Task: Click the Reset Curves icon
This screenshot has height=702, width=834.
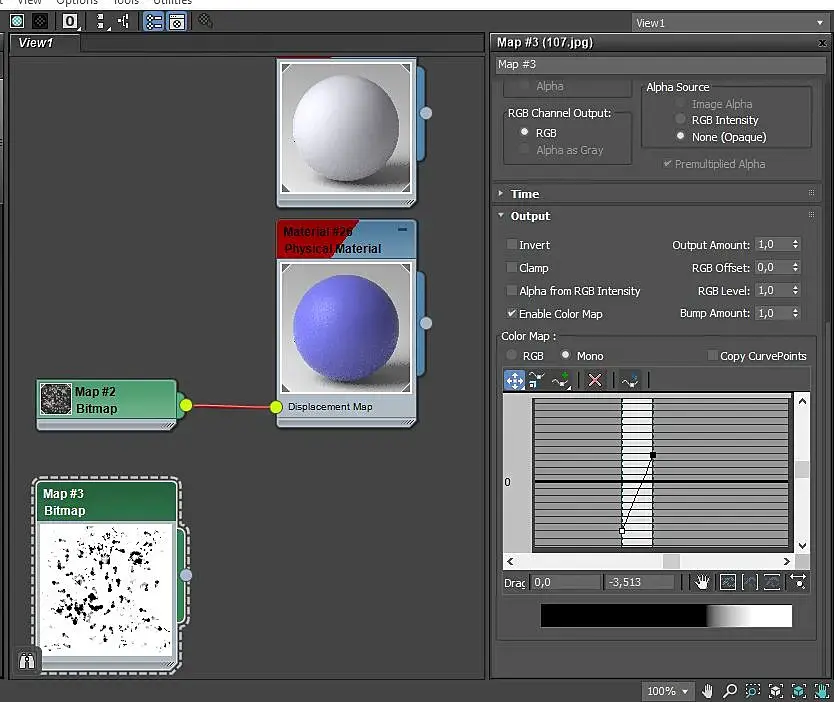Action: coord(630,380)
